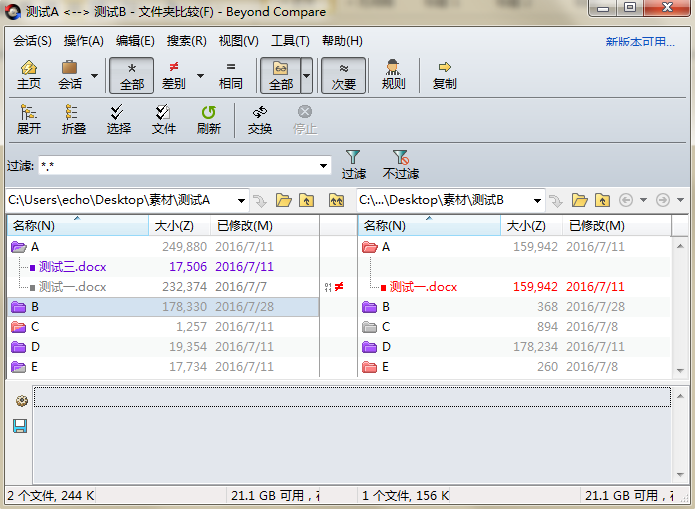
Task: Click left pane browse folder icon
Action: (284, 201)
